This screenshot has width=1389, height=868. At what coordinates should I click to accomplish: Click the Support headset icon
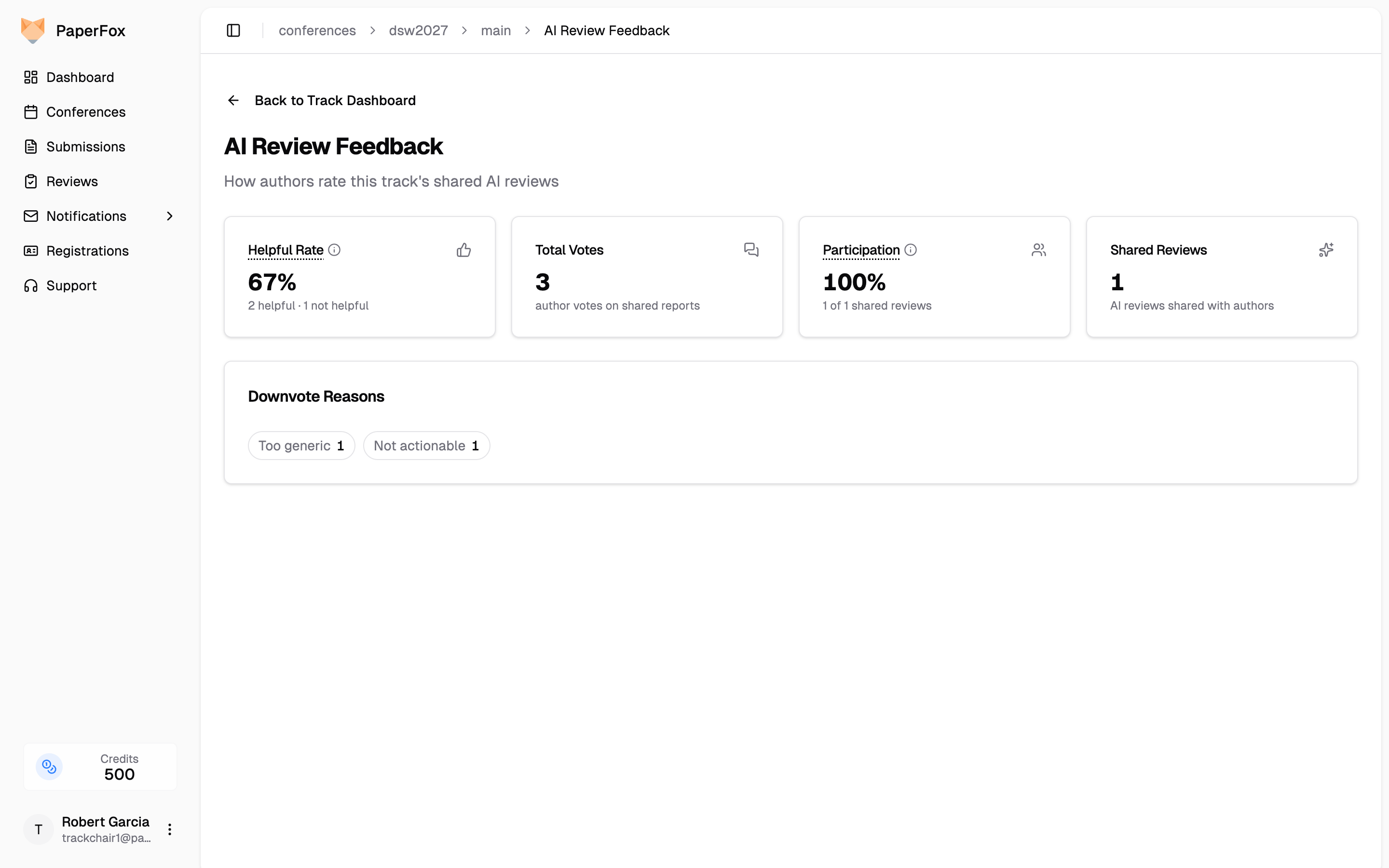tap(31, 285)
